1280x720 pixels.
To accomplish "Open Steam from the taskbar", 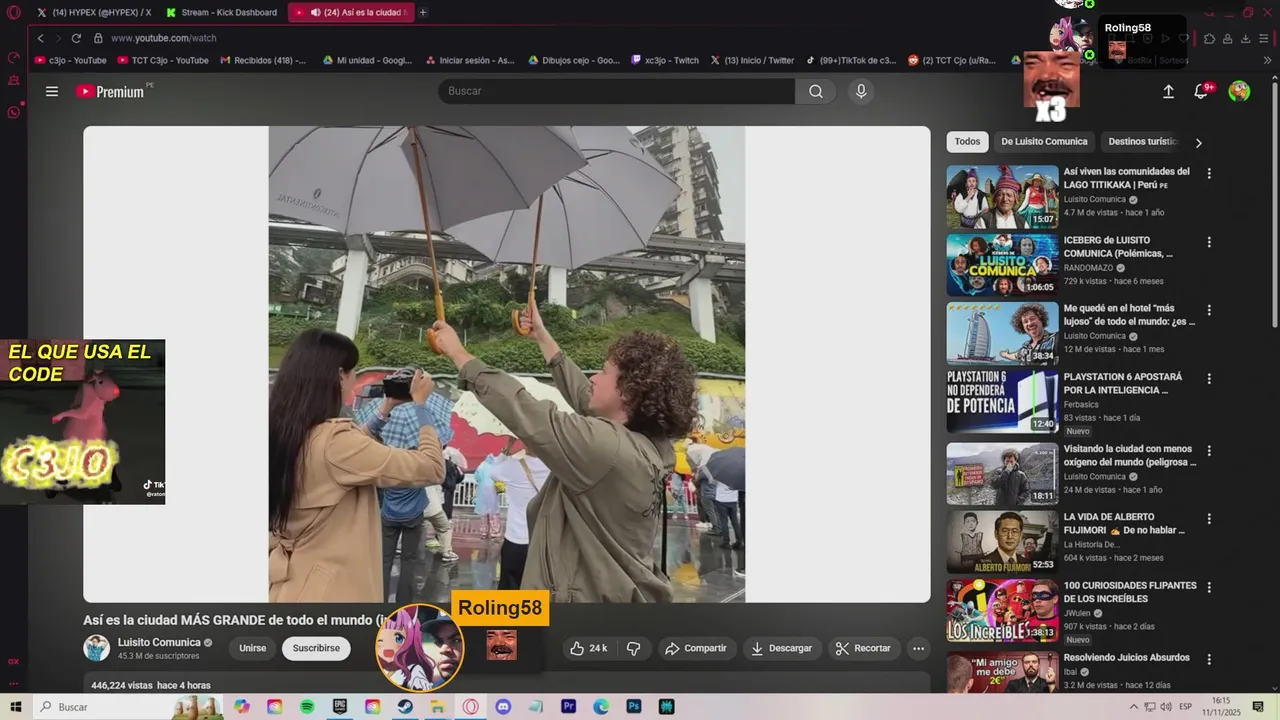I will click(405, 707).
